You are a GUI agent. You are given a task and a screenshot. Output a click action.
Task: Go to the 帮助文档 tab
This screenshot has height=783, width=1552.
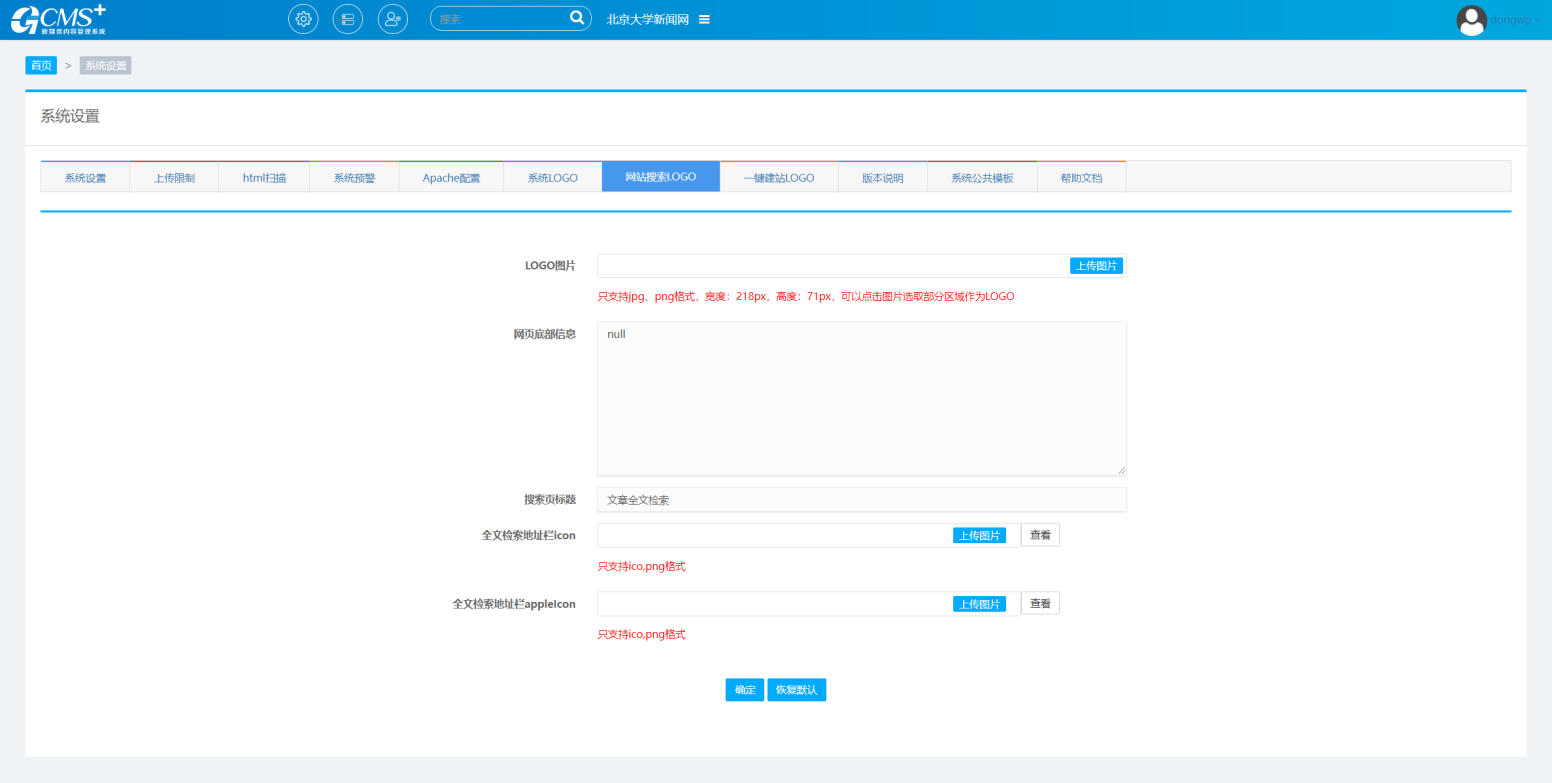click(x=1081, y=178)
